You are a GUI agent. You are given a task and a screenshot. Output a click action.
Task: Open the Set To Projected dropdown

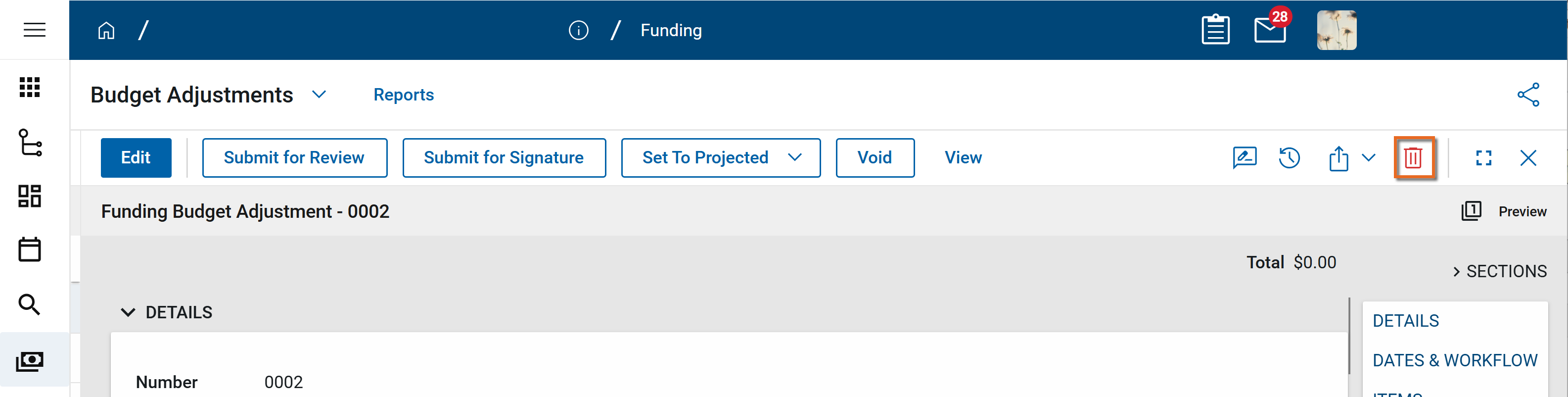click(794, 158)
